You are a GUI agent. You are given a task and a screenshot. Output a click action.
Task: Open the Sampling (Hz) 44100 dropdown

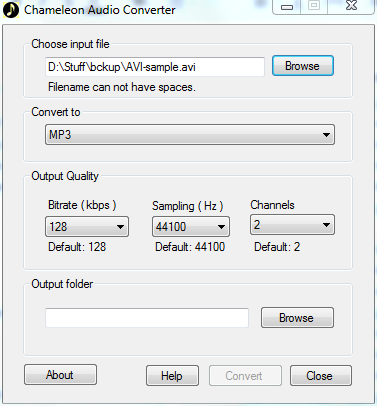pos(191,227)
